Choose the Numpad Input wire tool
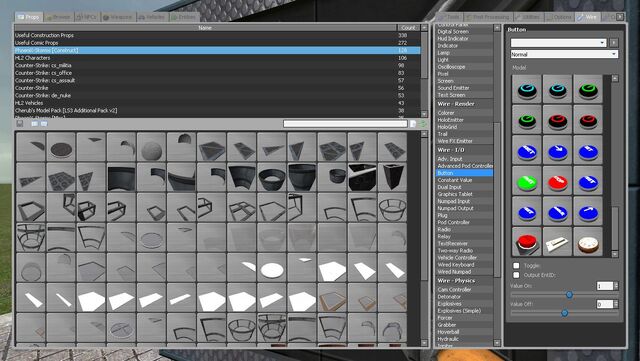Viewport: 640px width, 361px height. click(464, 201)
